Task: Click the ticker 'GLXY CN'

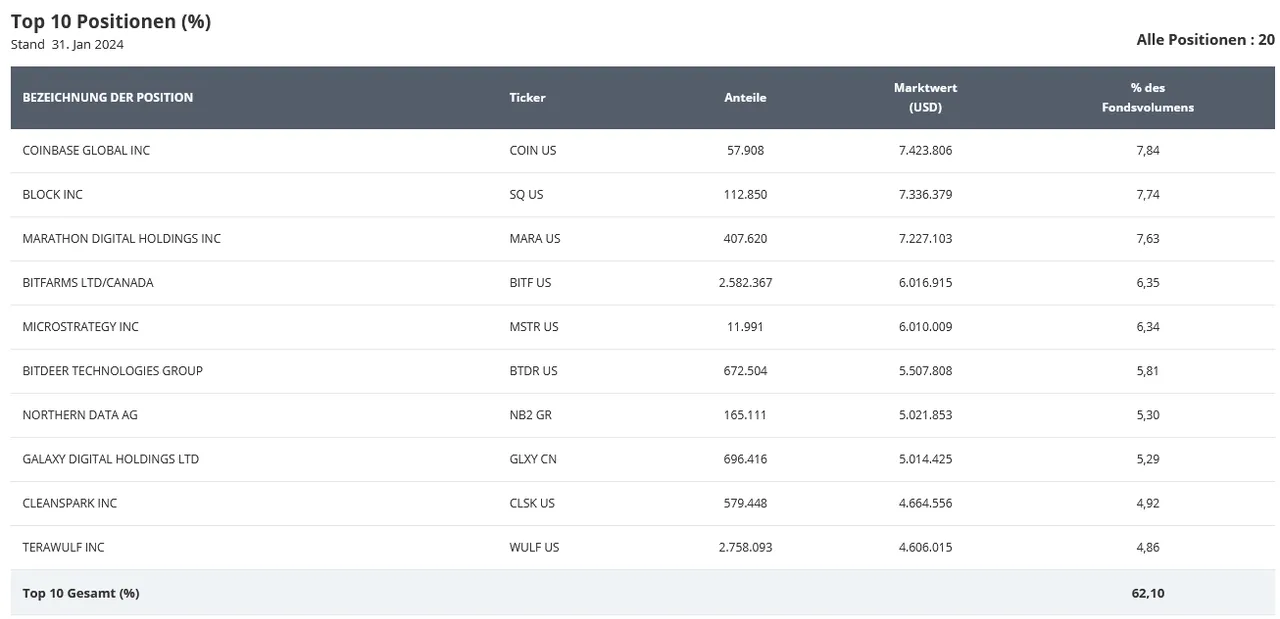Action: tap(533, 458)
